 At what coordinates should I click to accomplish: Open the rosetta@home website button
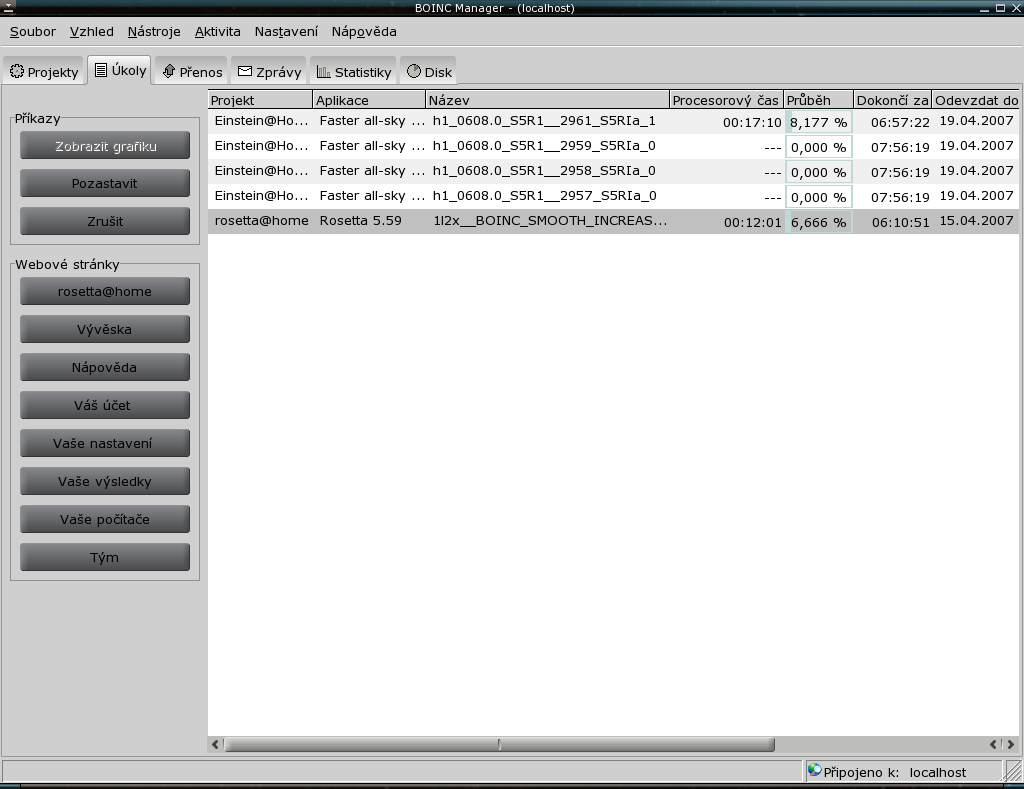[x=105, y=291]
